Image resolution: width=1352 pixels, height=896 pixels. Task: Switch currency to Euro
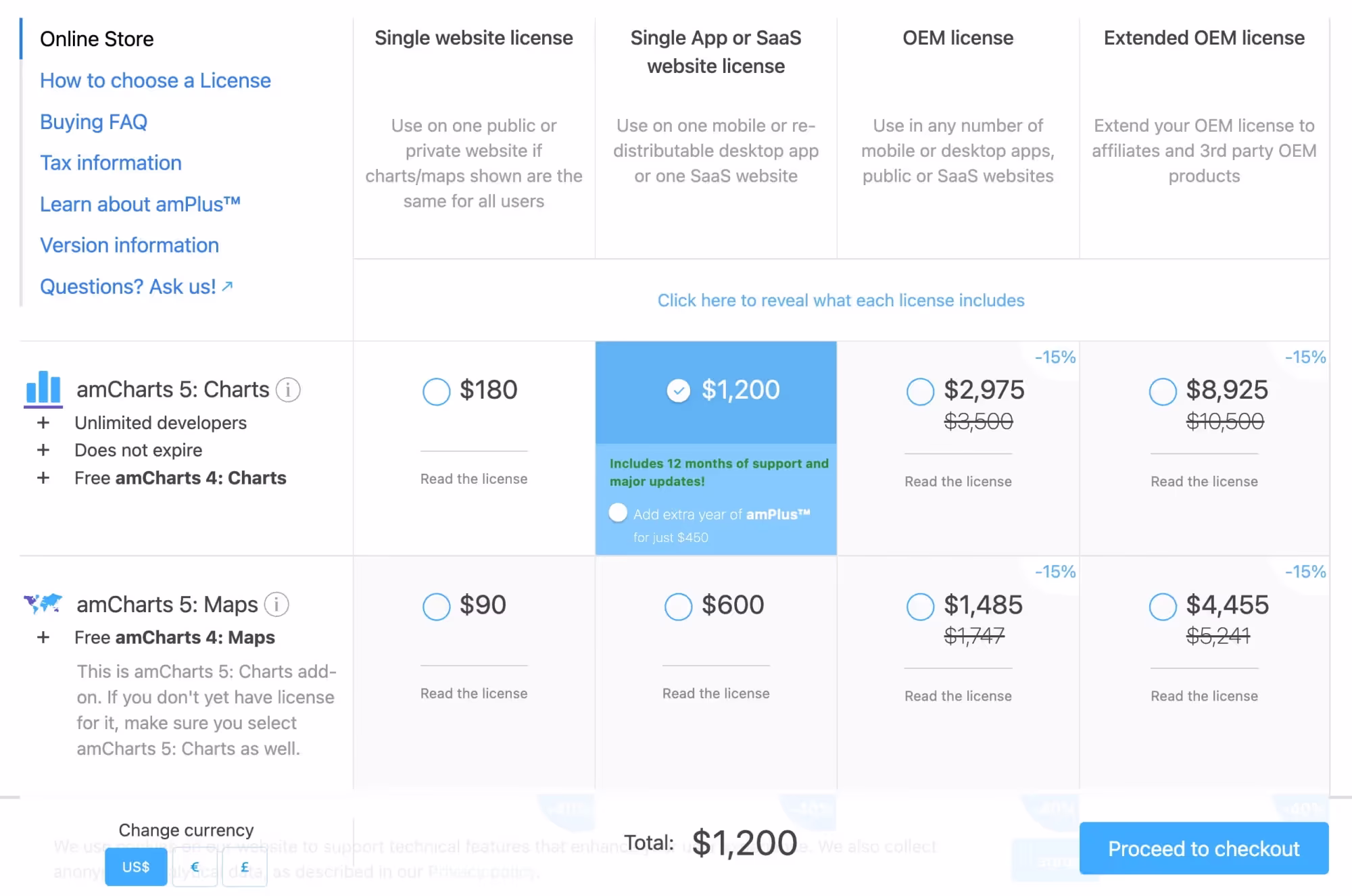[x=195, y=867]
